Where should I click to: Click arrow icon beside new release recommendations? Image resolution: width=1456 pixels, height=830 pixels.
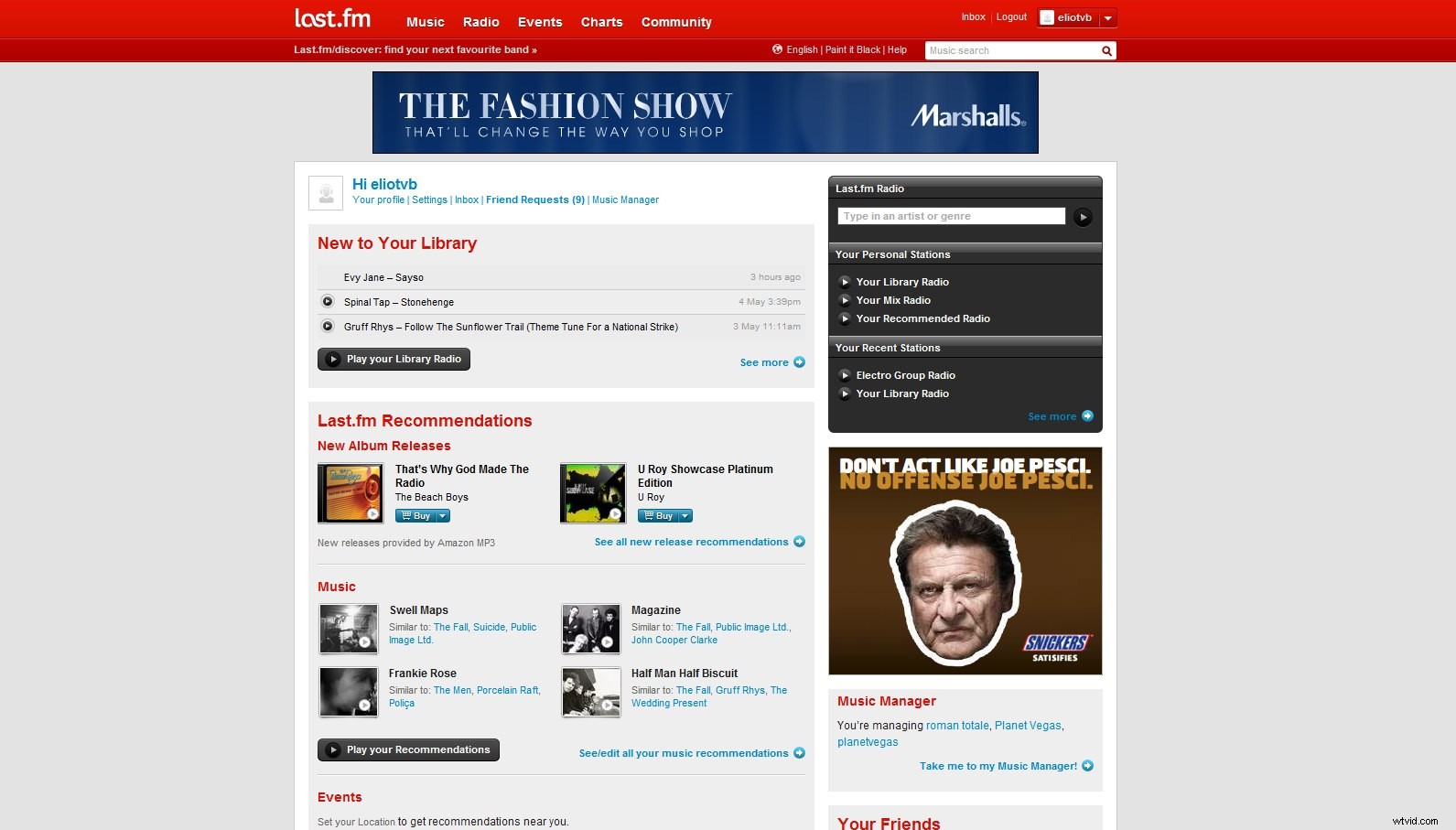coord(799,542)
